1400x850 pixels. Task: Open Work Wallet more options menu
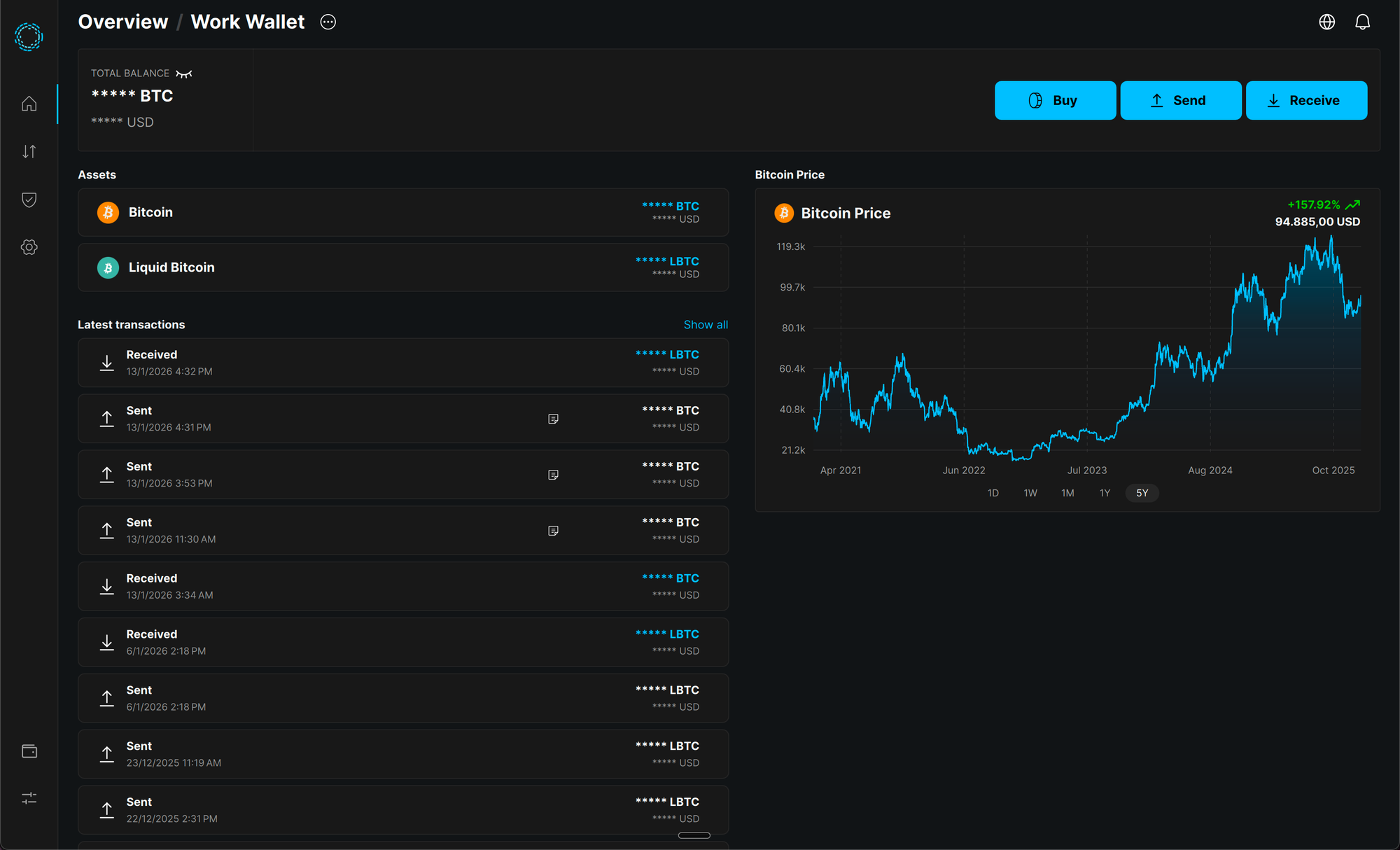coord(328,22)
